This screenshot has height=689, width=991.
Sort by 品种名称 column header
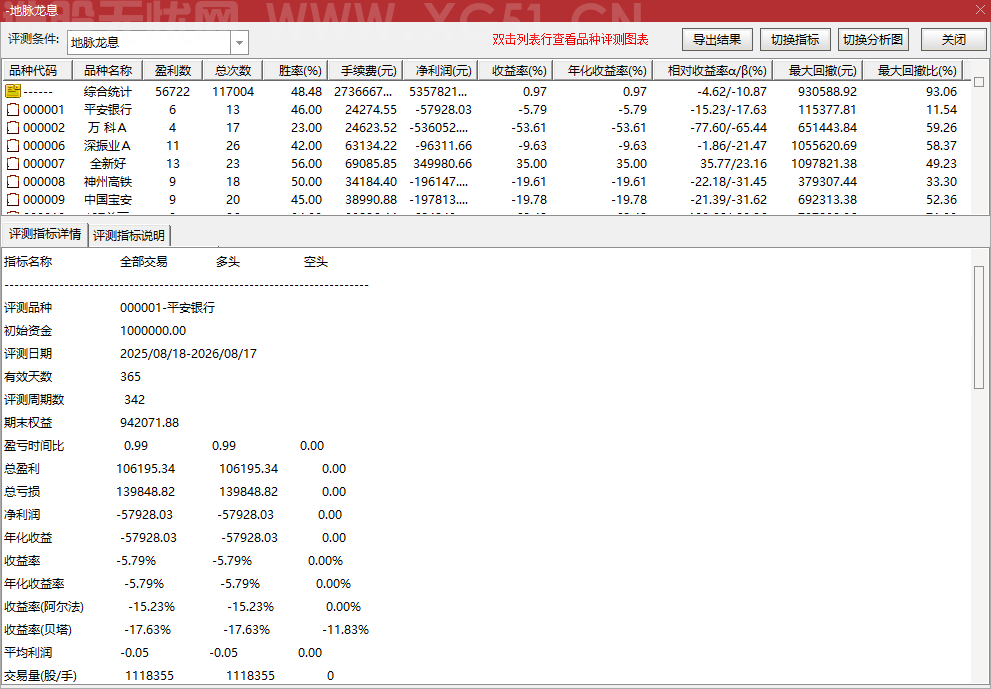[x=108, y=70]
